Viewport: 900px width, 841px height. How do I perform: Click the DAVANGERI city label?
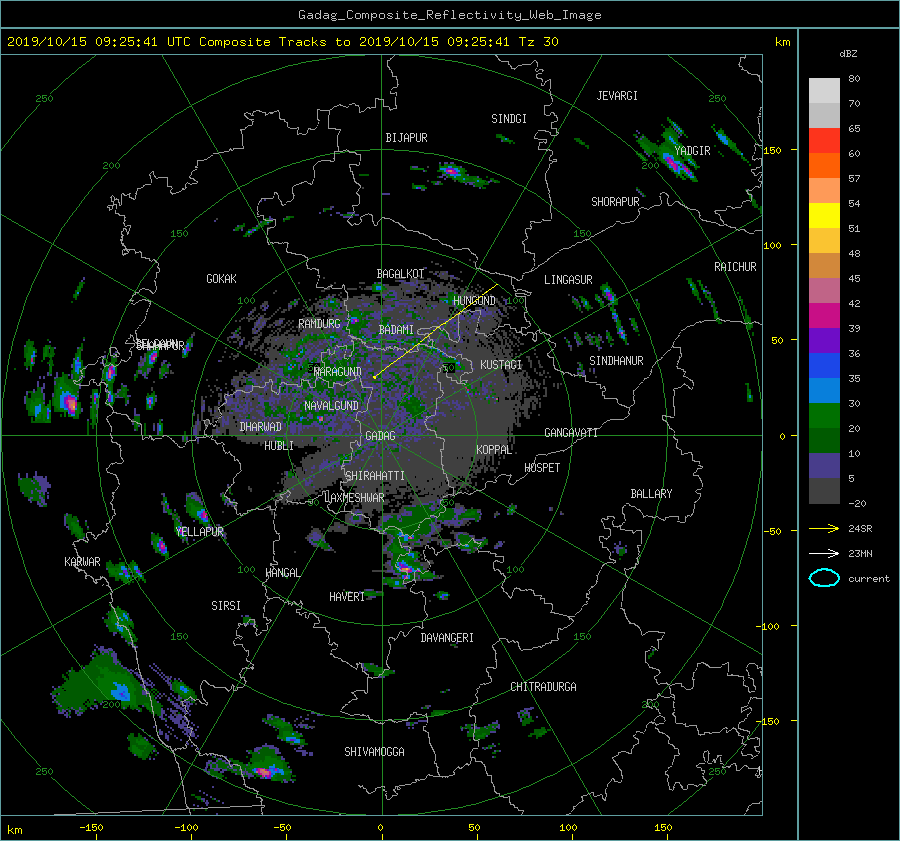[447, 638]
